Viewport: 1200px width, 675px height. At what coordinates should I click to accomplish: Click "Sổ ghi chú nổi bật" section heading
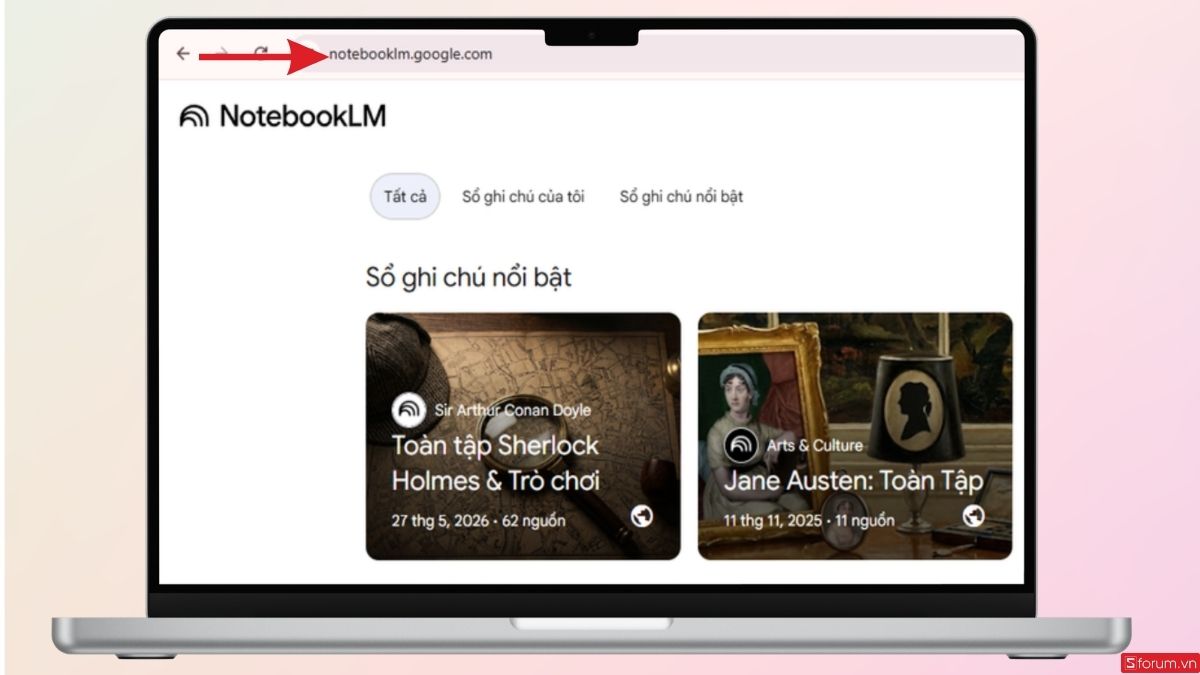click(x=469, y=277)
